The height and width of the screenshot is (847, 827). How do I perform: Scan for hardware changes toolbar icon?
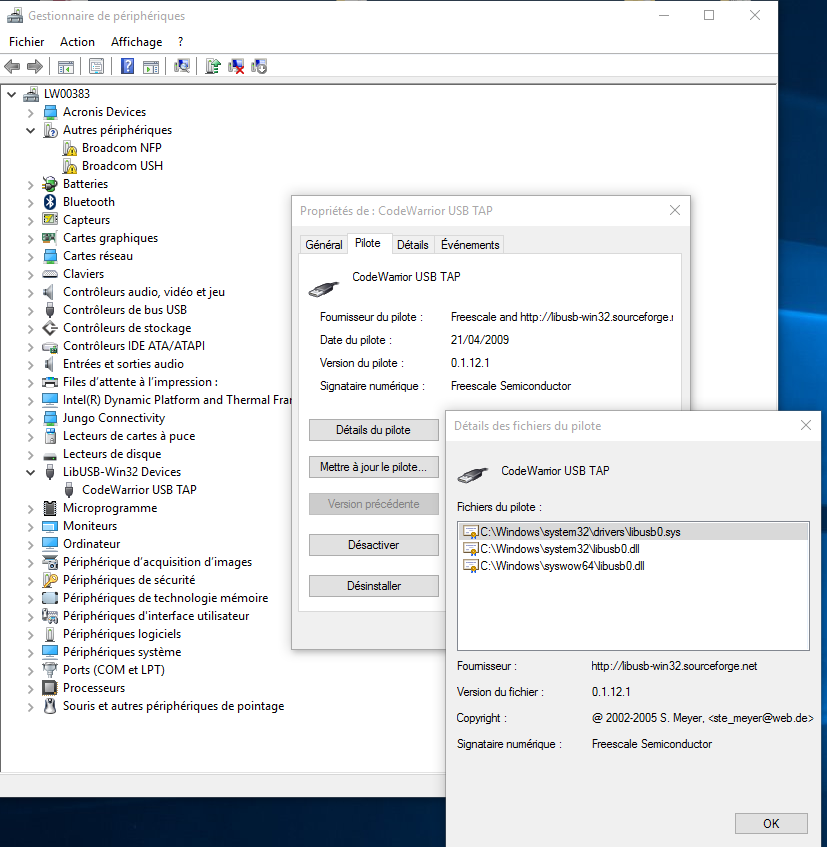pos(181,66)
